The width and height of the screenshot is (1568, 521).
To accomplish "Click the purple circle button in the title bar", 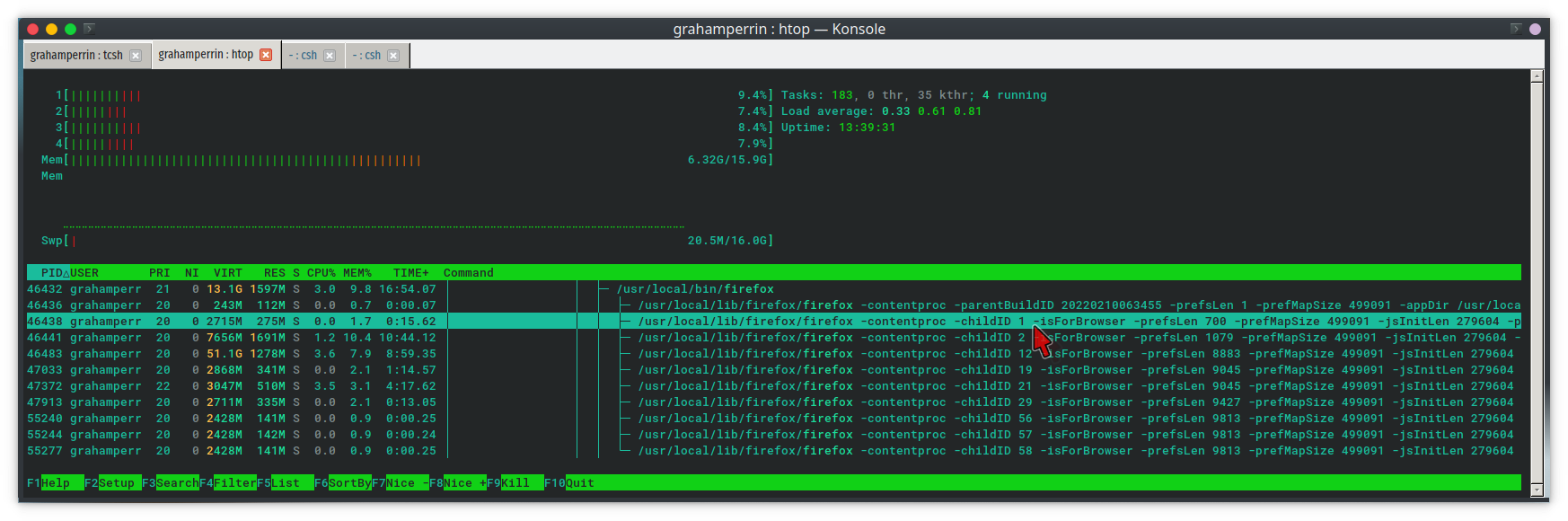I will click(1535, 29).
